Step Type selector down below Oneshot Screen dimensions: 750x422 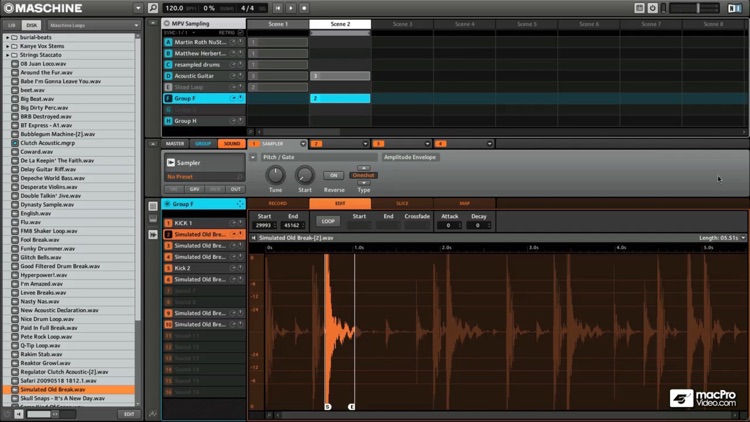(x=364, y=183)
